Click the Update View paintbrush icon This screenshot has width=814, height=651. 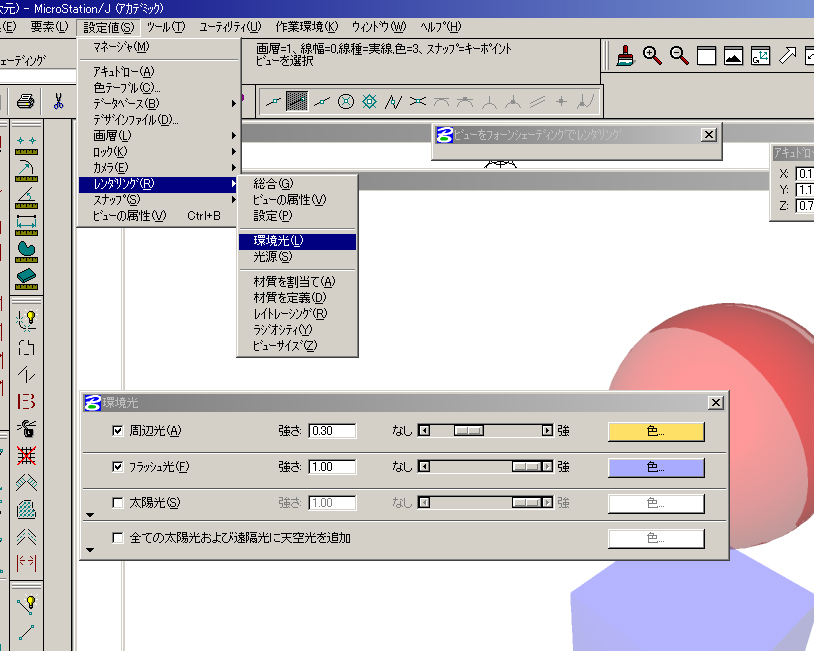point(626,56)
